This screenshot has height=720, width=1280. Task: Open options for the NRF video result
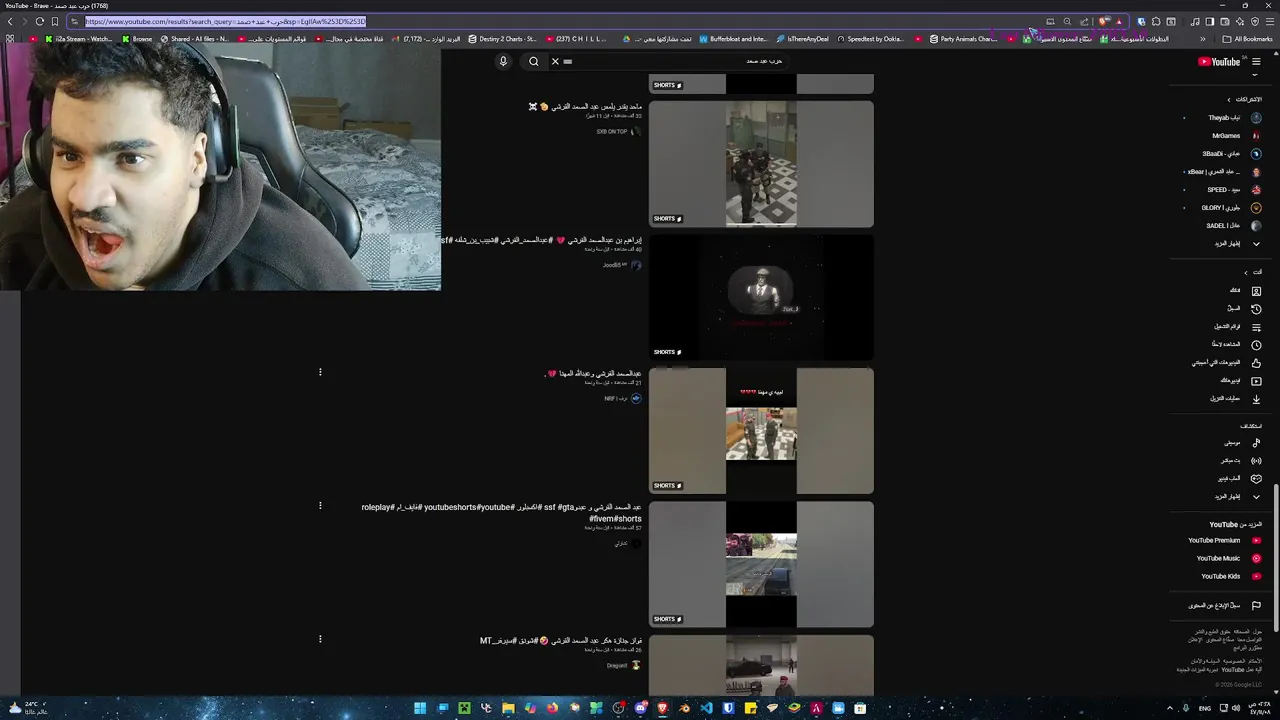coord(320,372)
